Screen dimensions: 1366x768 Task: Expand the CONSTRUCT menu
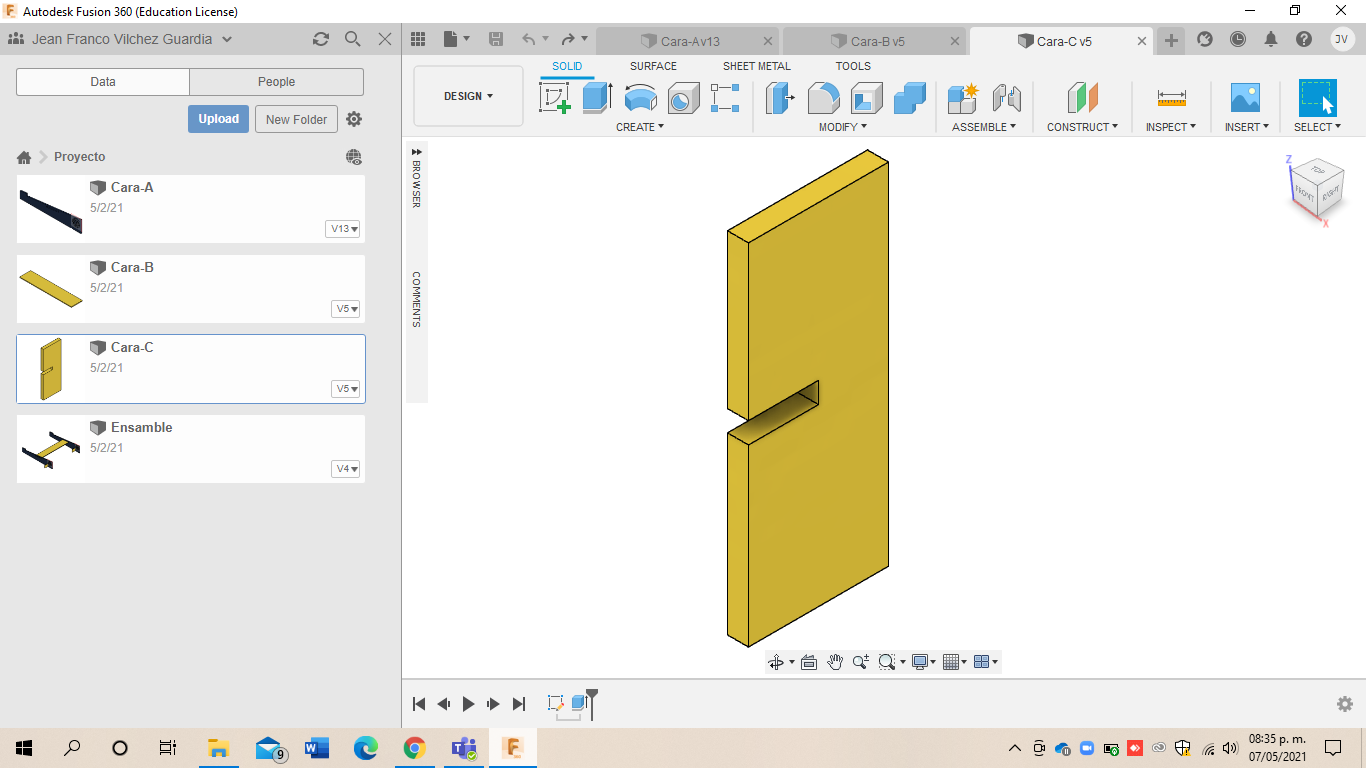pyautogui.click(x=1082, y=127)
